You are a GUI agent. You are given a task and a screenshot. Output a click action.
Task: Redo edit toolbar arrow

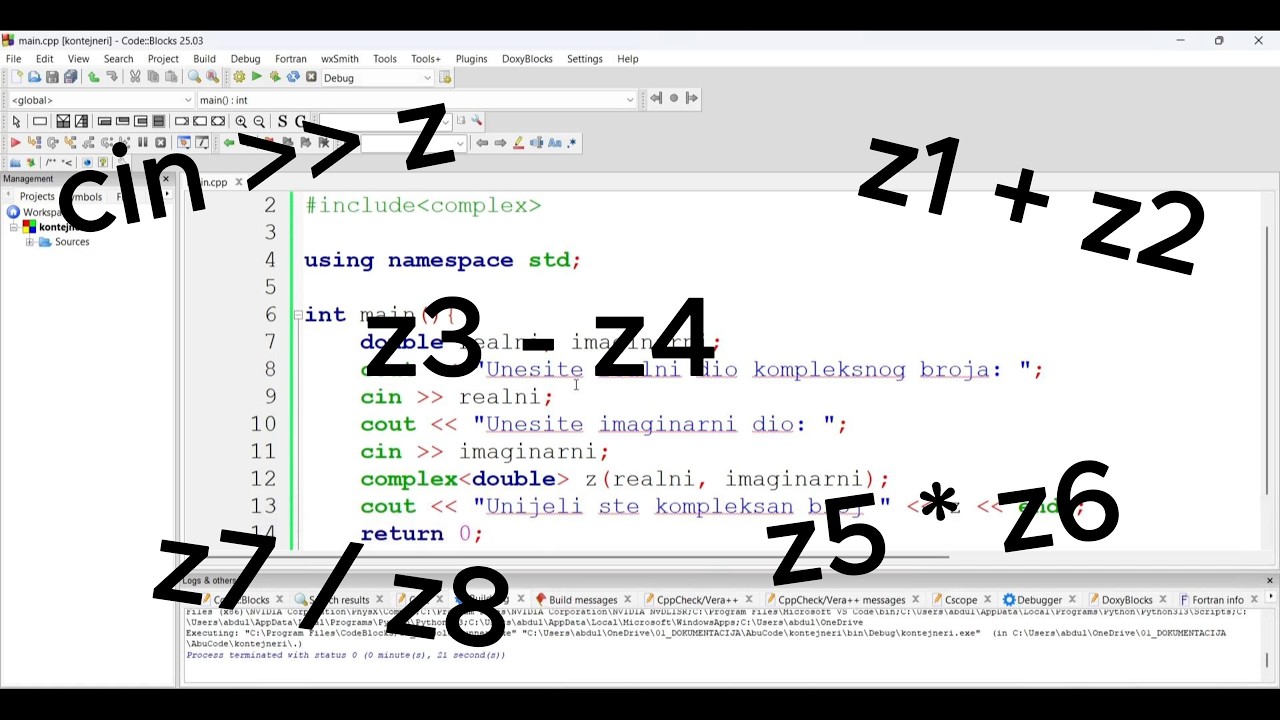pos(112,77)
